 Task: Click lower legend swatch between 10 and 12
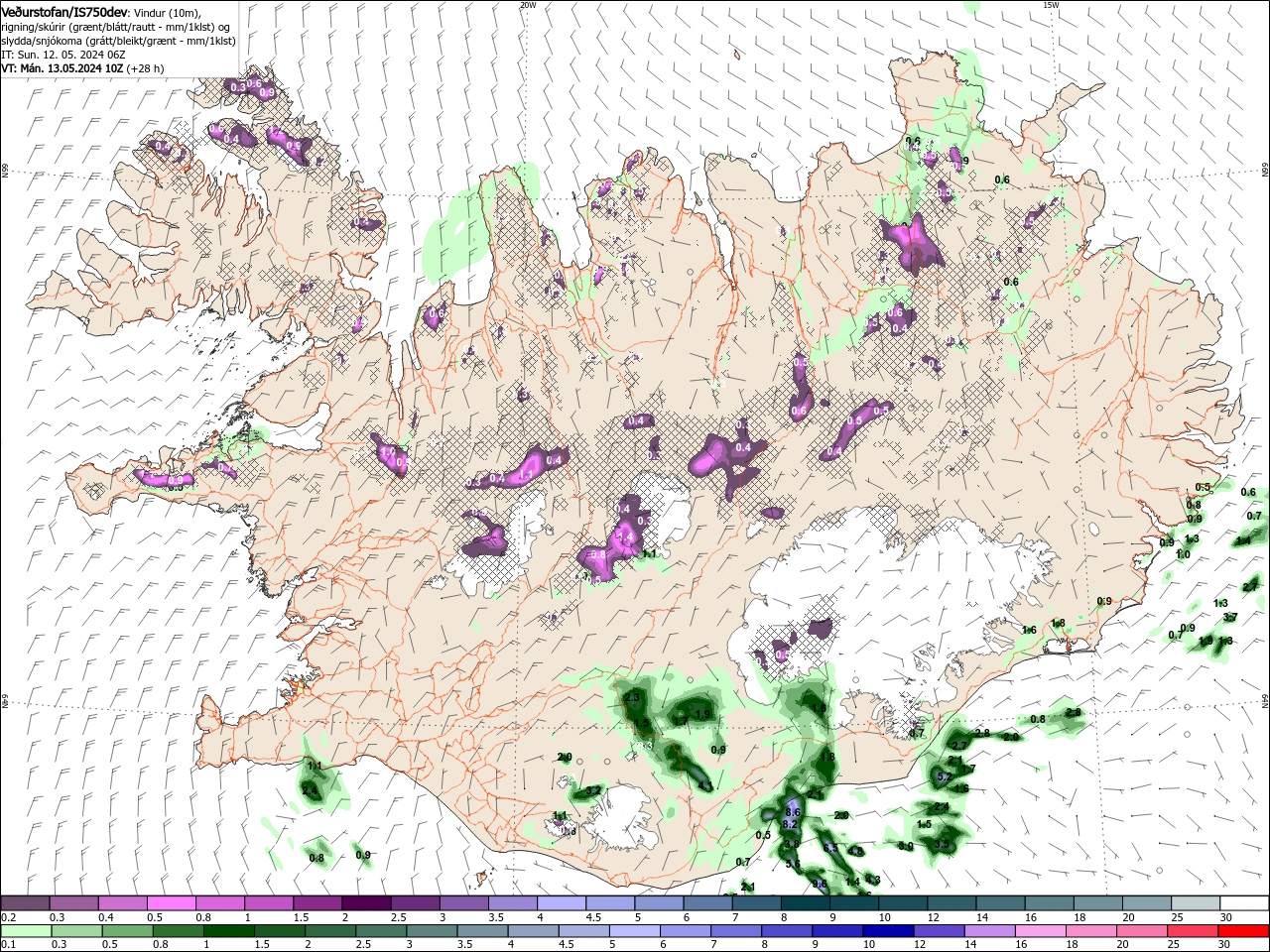888,931
